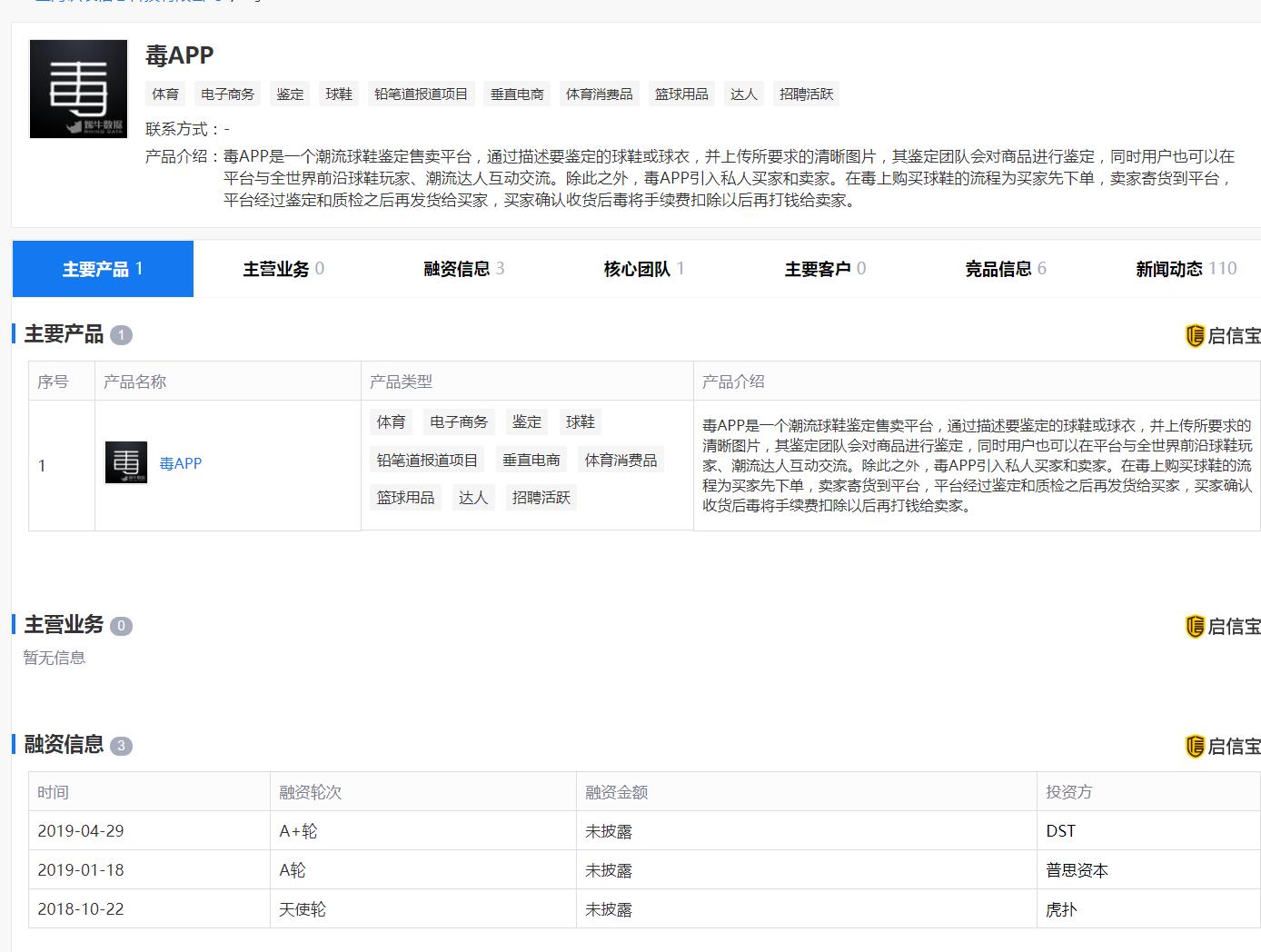
Task: Click the 铅笔道报道项目 tag in the product table
Action: pyautogui.click(x=427, y=460)
